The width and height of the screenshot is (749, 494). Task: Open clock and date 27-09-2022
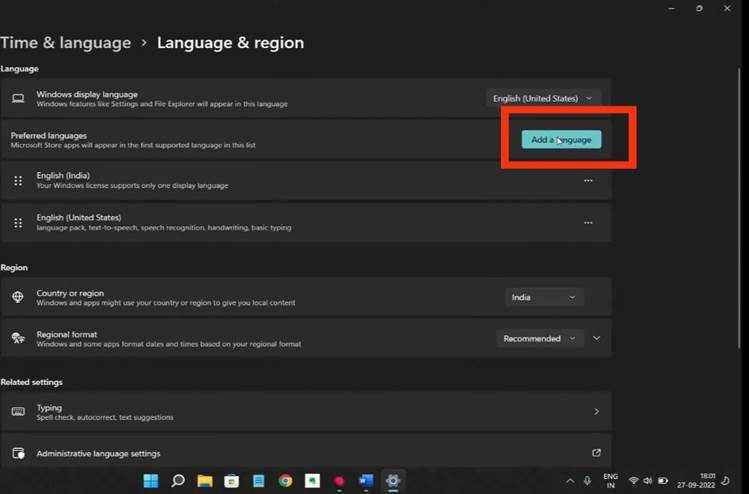point(696,481)
